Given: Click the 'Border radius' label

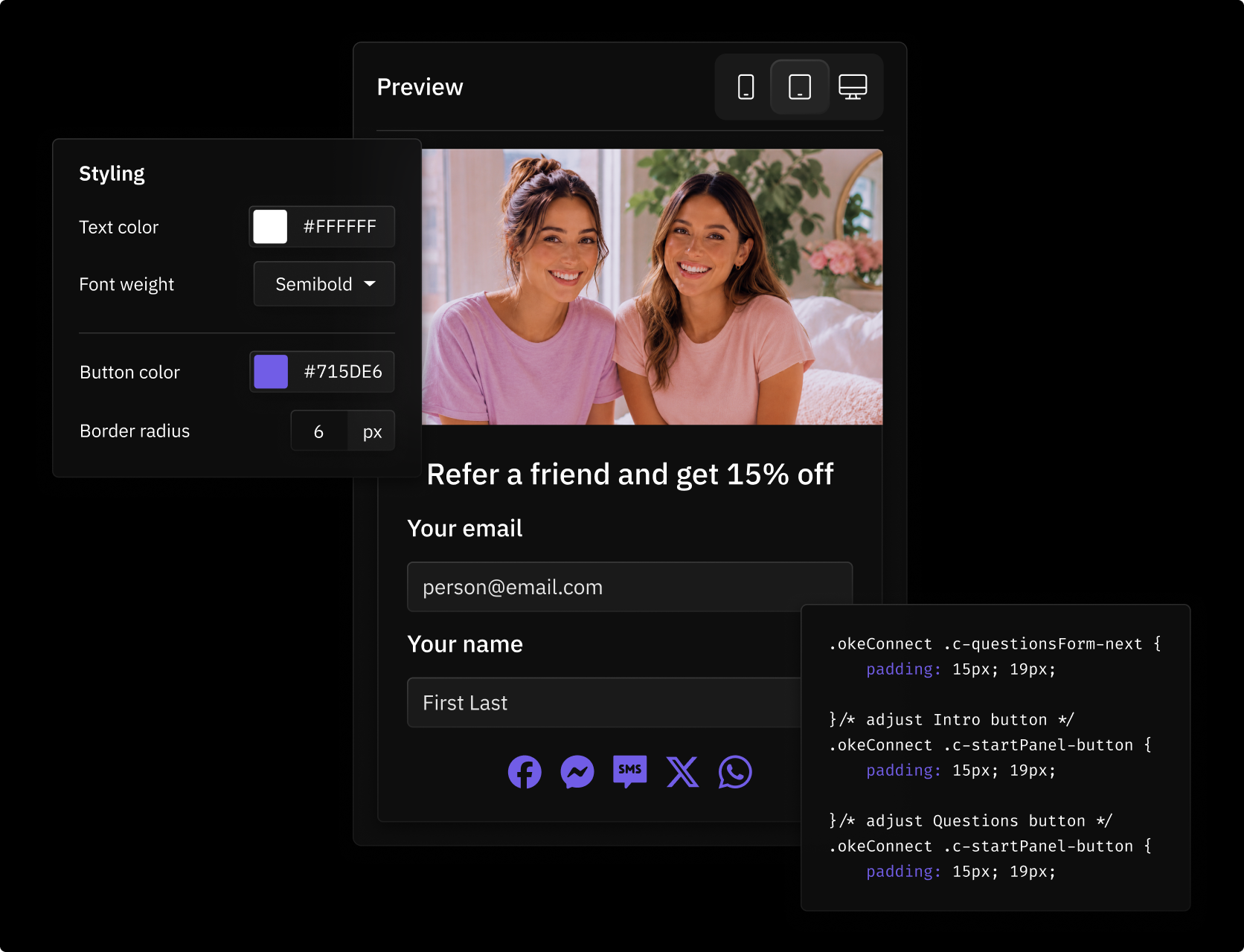Looking at the screenshot, I should (x=135, y=431).
